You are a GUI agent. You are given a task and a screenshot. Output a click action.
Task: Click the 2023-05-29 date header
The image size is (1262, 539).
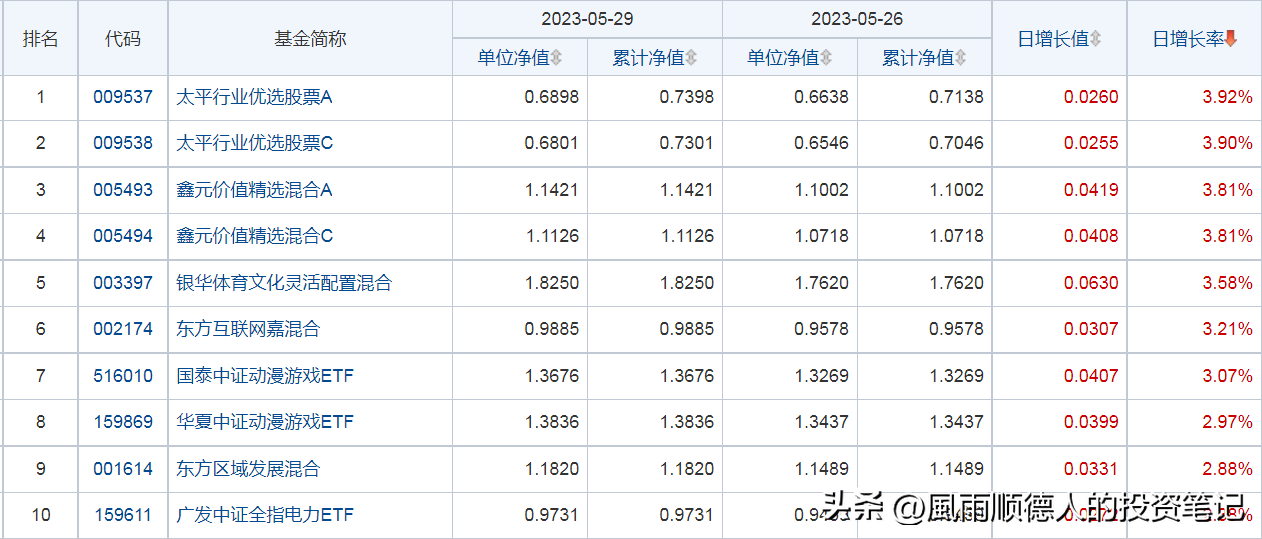[587, 19]
